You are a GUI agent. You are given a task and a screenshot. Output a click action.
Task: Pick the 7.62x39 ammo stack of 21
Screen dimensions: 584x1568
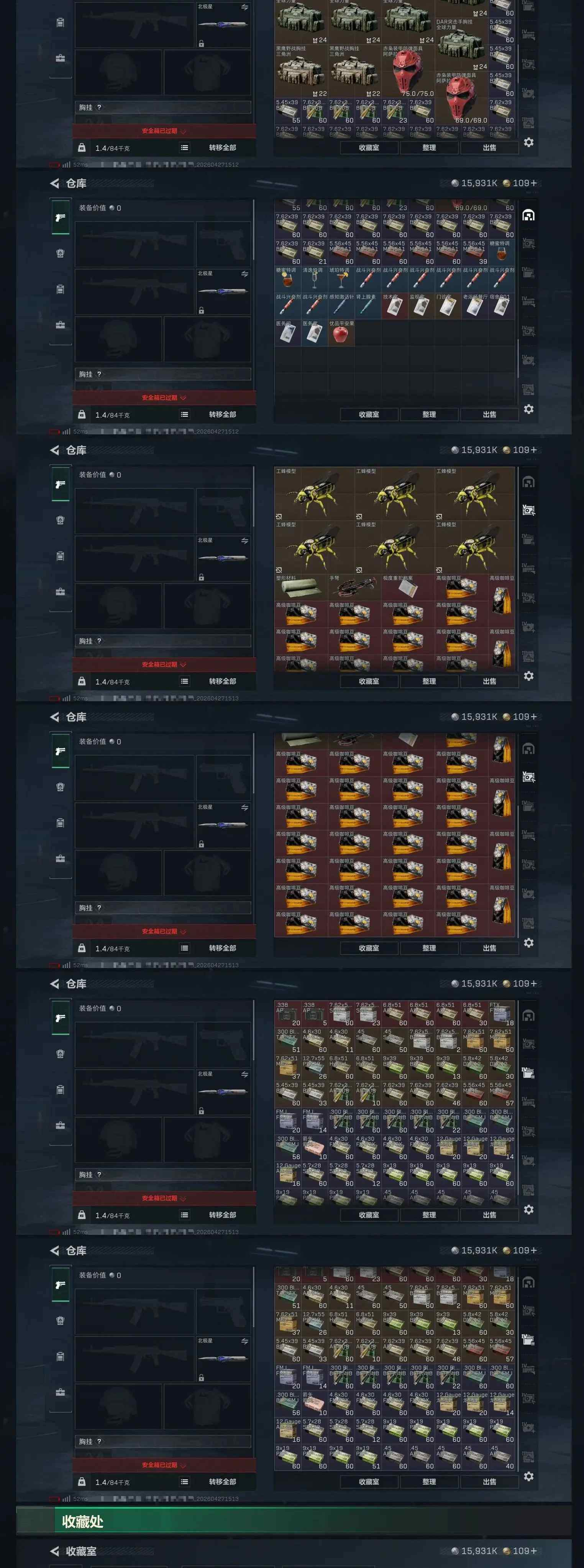tap(315, 253)
